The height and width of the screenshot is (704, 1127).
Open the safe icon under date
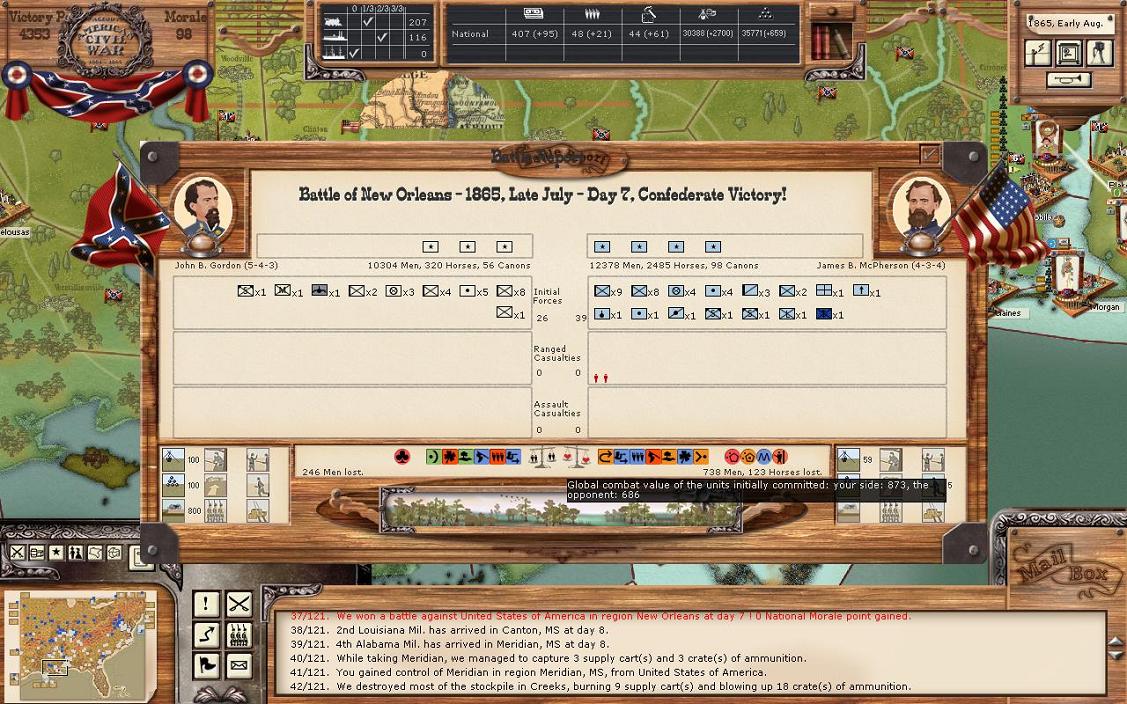1070,52
